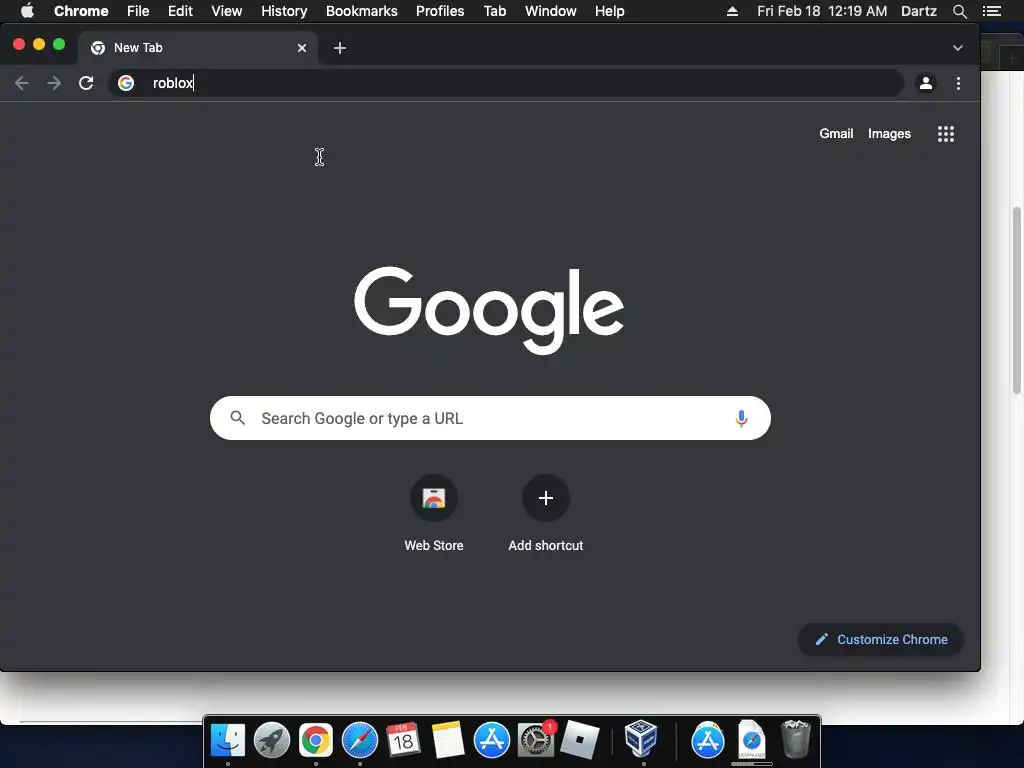Start voice search with the microphone
This screenshot has width=1024, height=768.
(x=741, y=418)
